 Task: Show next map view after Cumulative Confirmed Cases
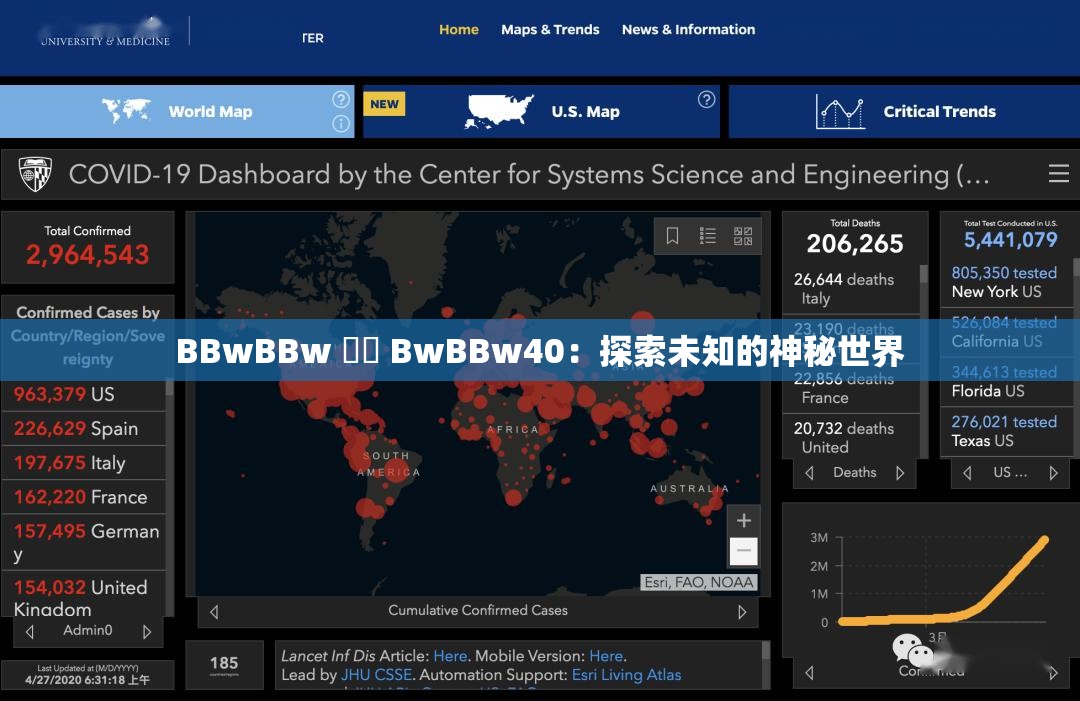tap(742, 612)
